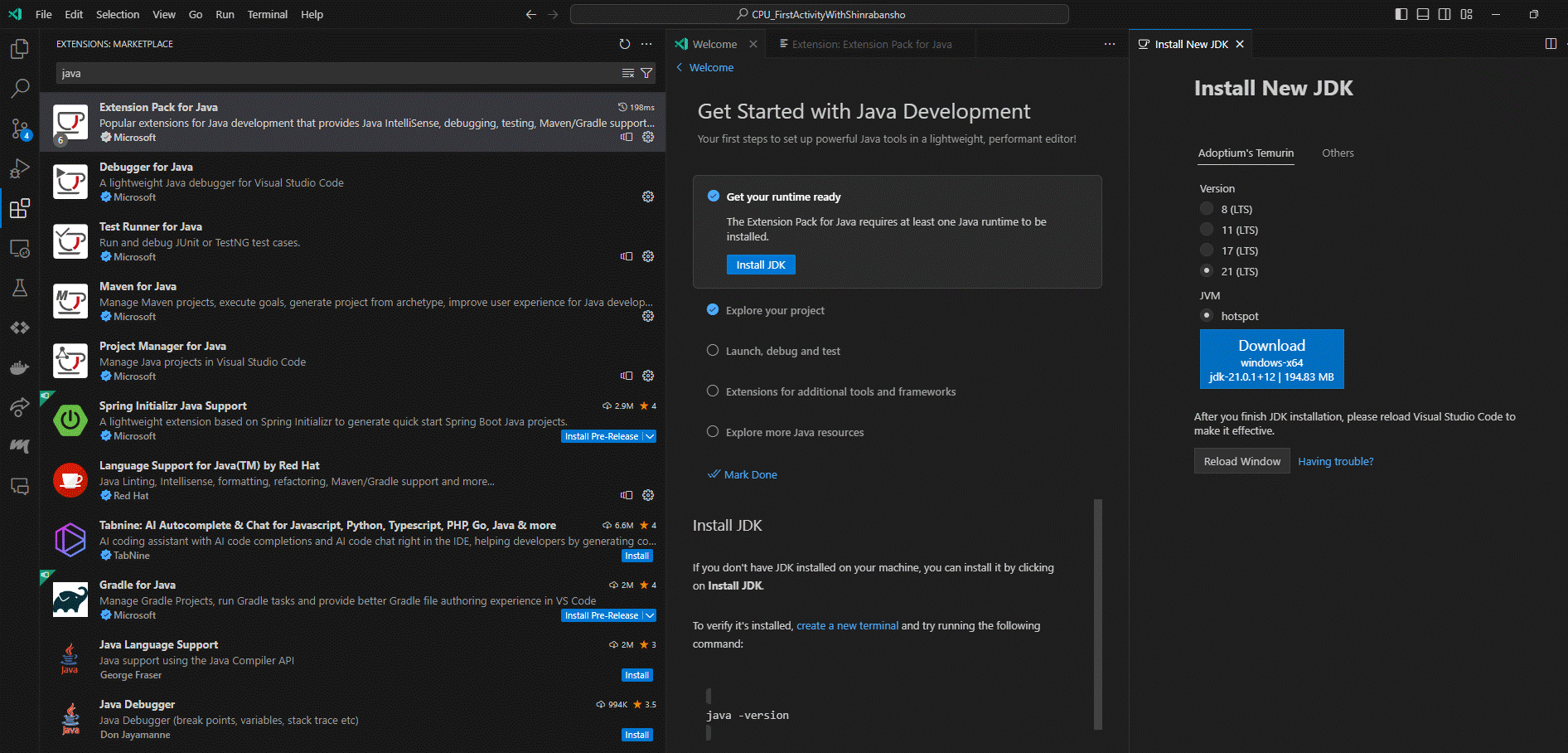Expand Spring Initializr Install Pre-Release dropdown arrow
Viewport: 1568px width, 753px height.
tap(650, 436)
